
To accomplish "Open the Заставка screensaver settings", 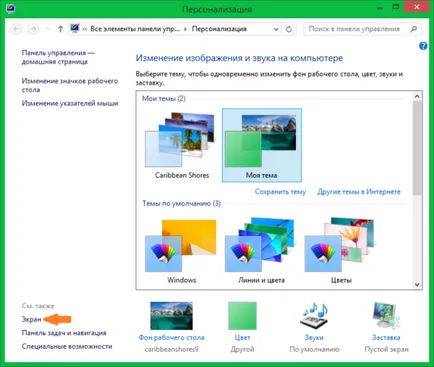I will coord(386,337).
